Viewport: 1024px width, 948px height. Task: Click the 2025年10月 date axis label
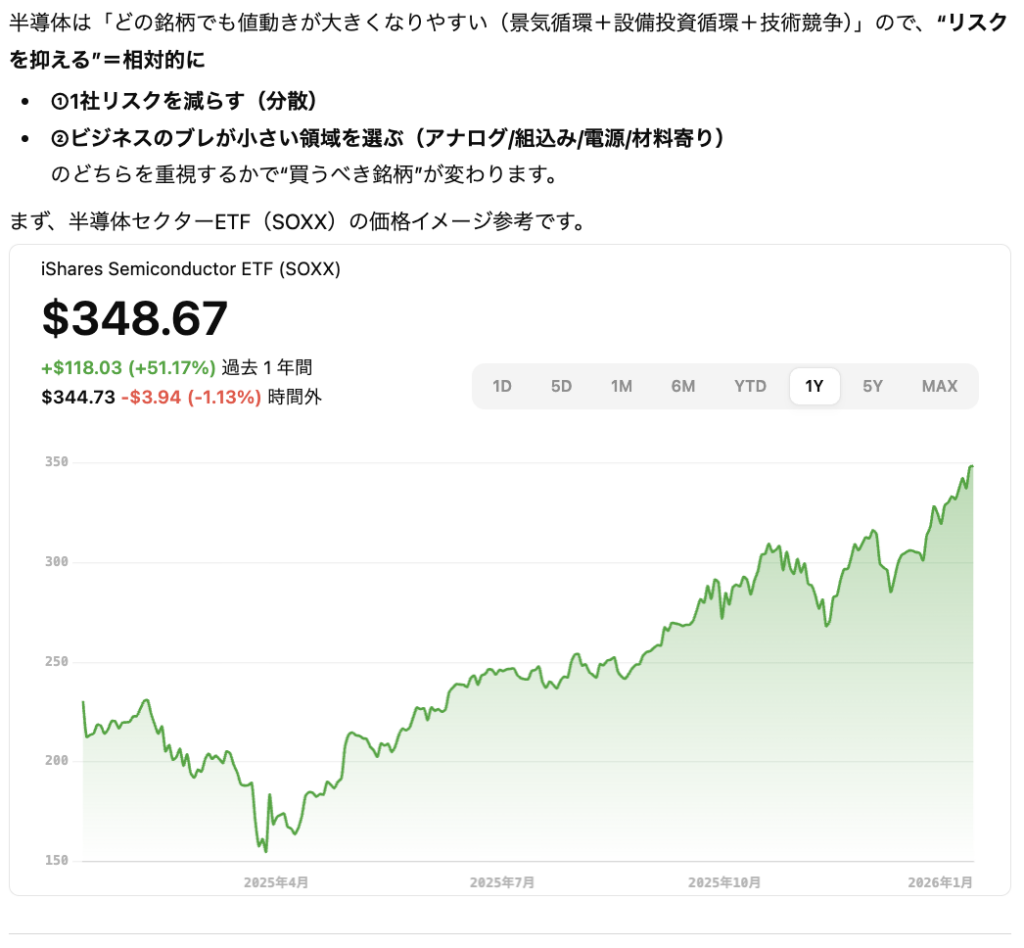coord(724,883)
